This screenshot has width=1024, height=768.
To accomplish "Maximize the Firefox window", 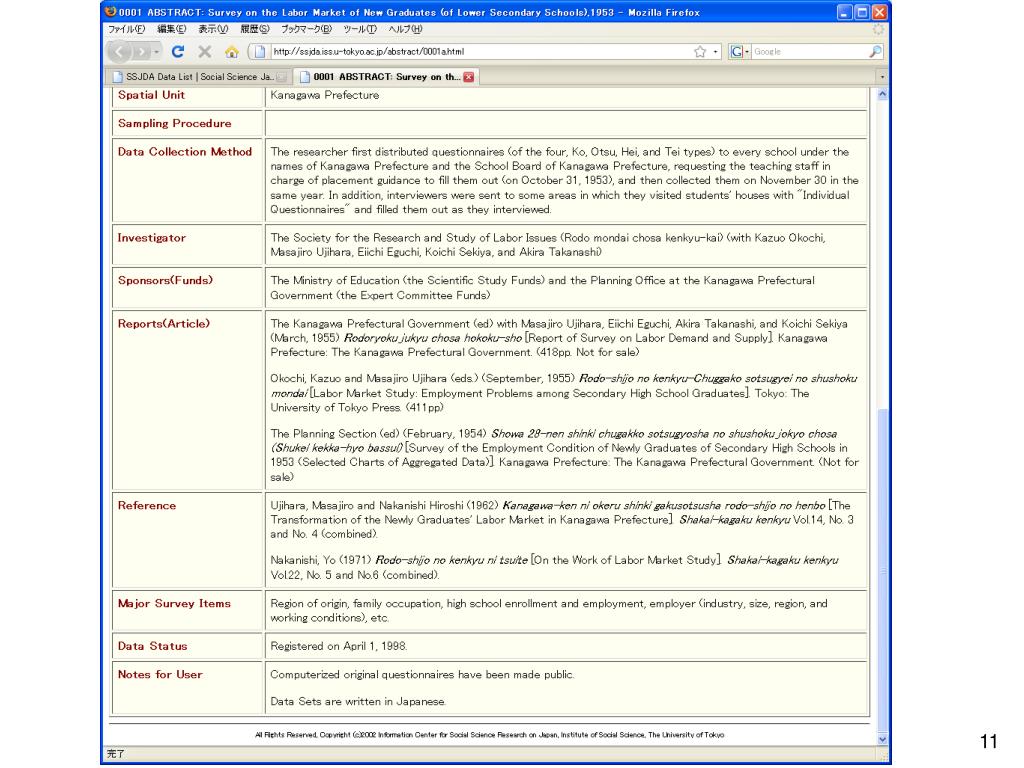I will 862,12.
